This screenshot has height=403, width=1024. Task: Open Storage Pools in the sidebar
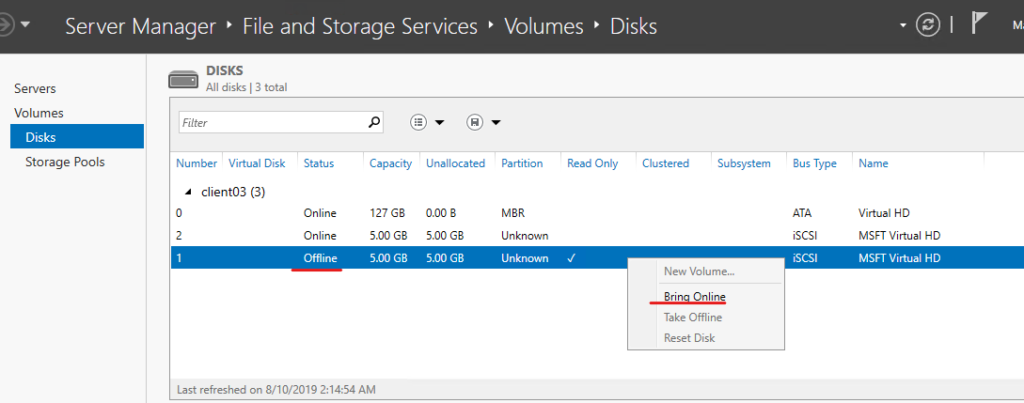pyautogui.click(x=65, y=162)
